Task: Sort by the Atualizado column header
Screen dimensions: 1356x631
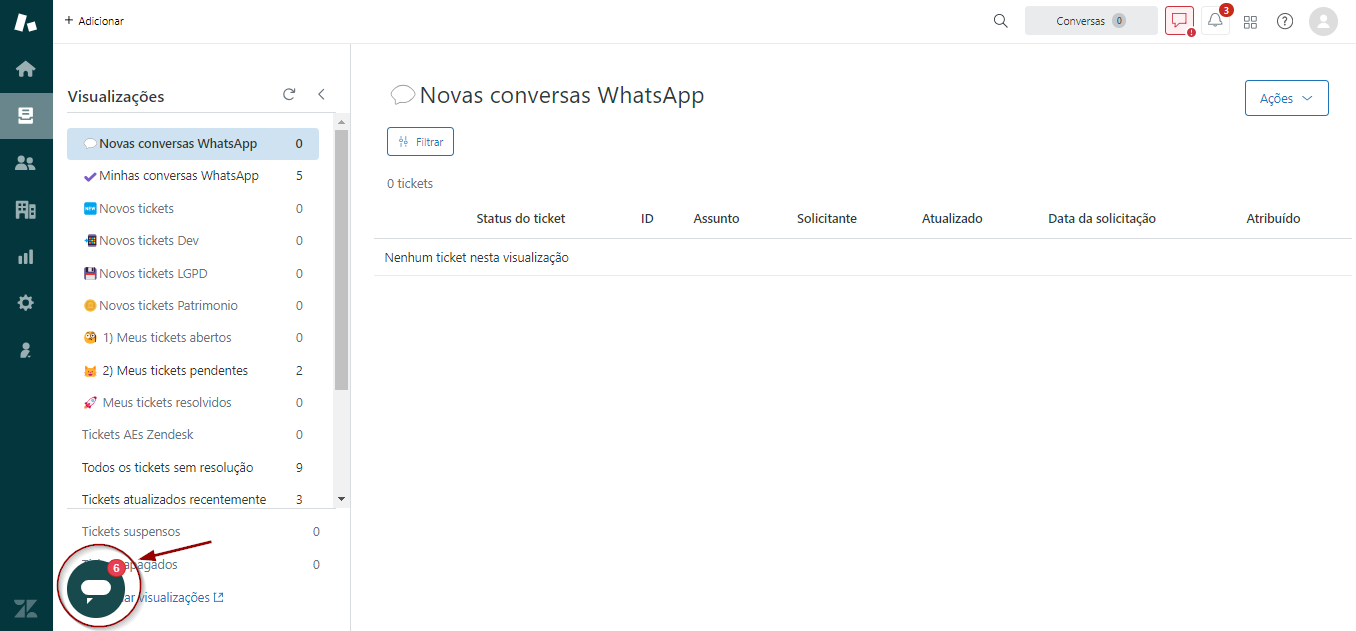Action: 951,219
